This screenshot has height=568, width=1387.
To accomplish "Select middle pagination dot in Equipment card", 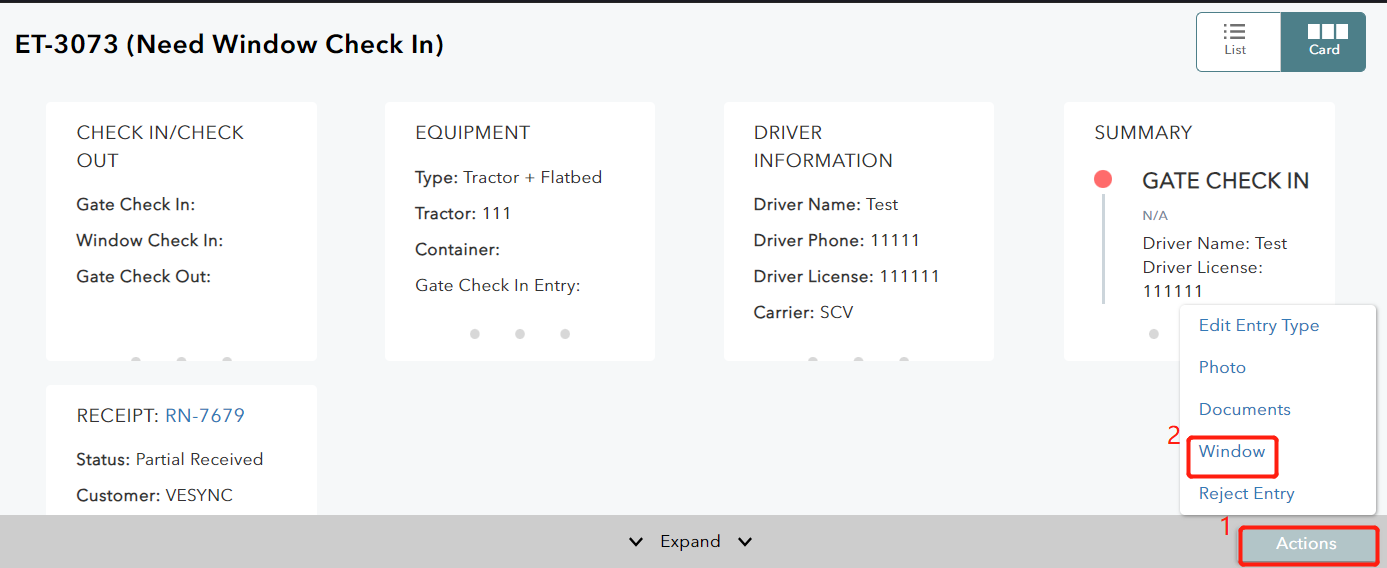I will [x=520, y=334].
